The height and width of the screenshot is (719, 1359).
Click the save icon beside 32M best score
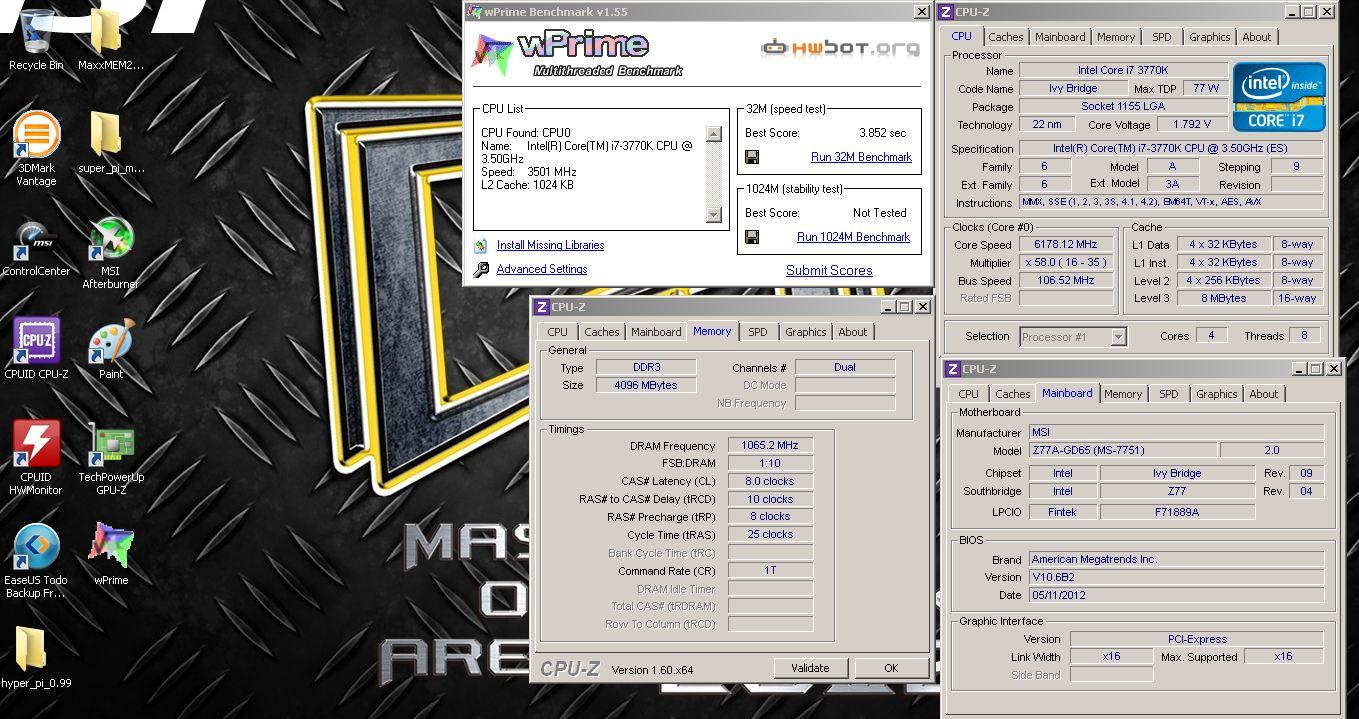pyautogui.click(x=752, y=157)
